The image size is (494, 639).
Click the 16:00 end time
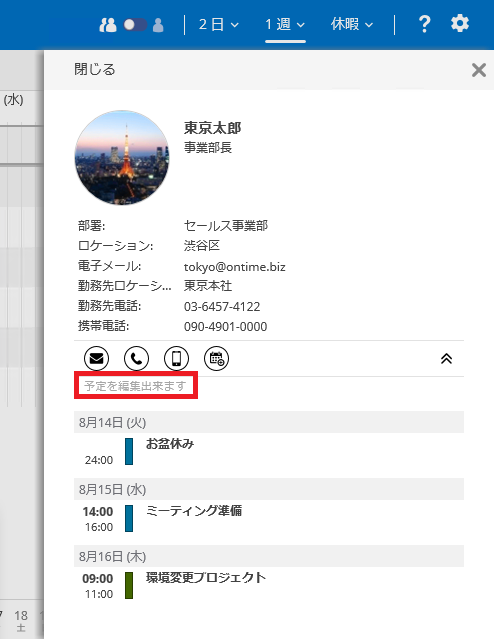click(99, 527)
